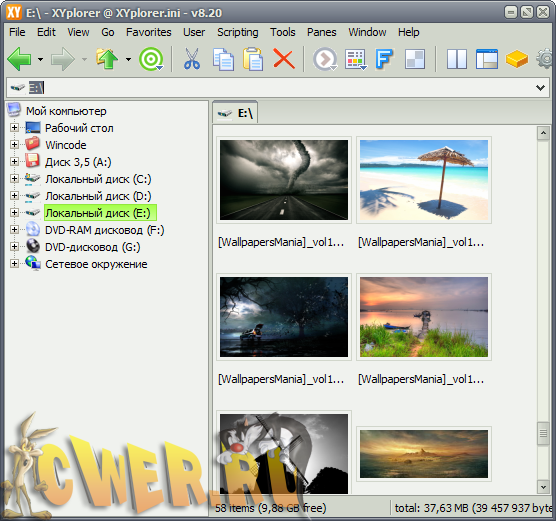The image size is (556, 521).
Task: Select the tornado wallpaper thumbnail
Action: [284, 180]
